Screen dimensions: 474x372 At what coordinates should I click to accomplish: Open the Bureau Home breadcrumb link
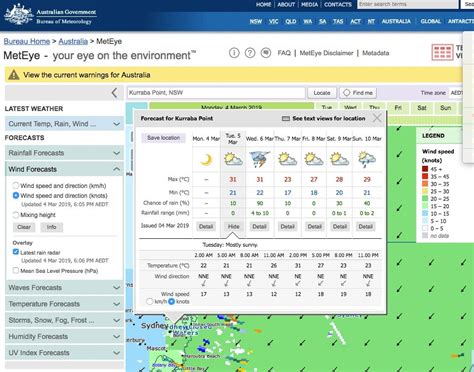[x=27, y=41]
